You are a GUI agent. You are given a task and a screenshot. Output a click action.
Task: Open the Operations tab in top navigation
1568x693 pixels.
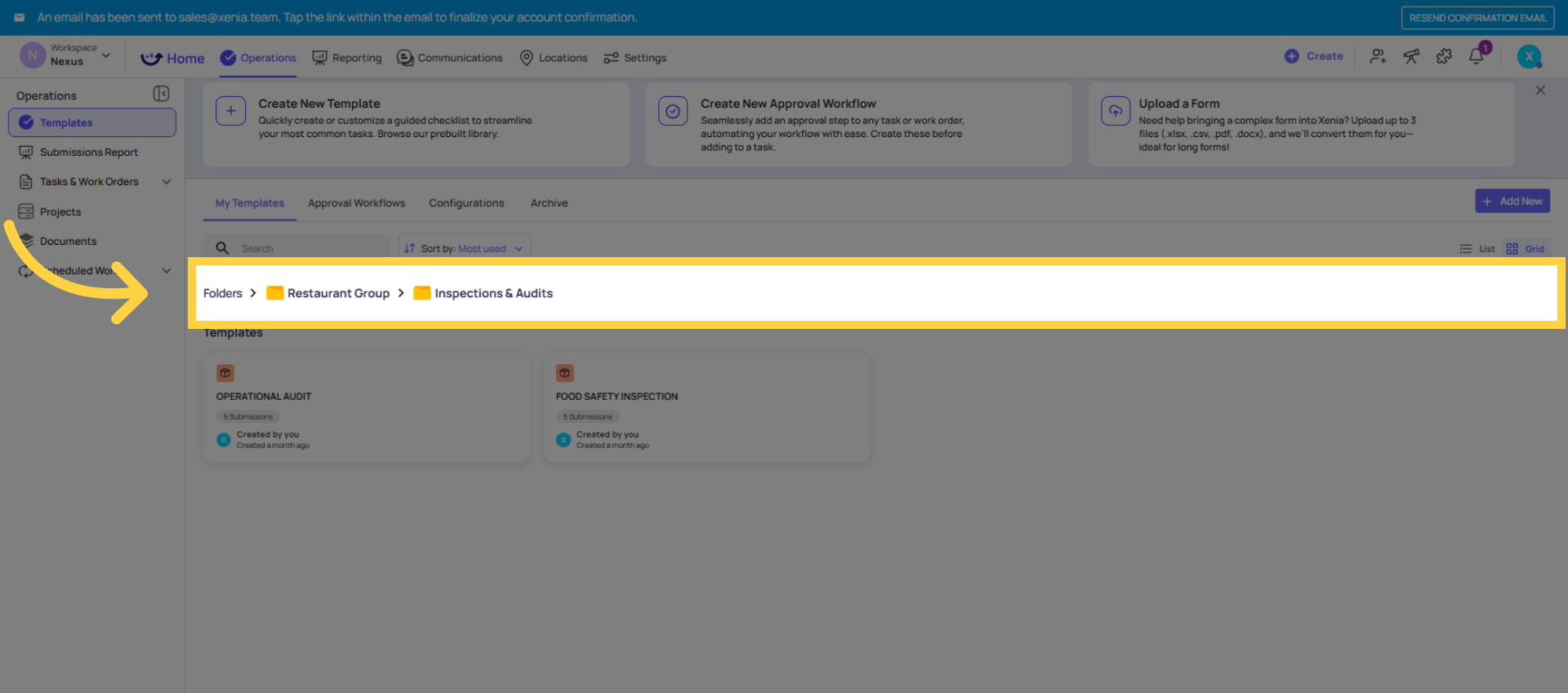tap(258, 58)
